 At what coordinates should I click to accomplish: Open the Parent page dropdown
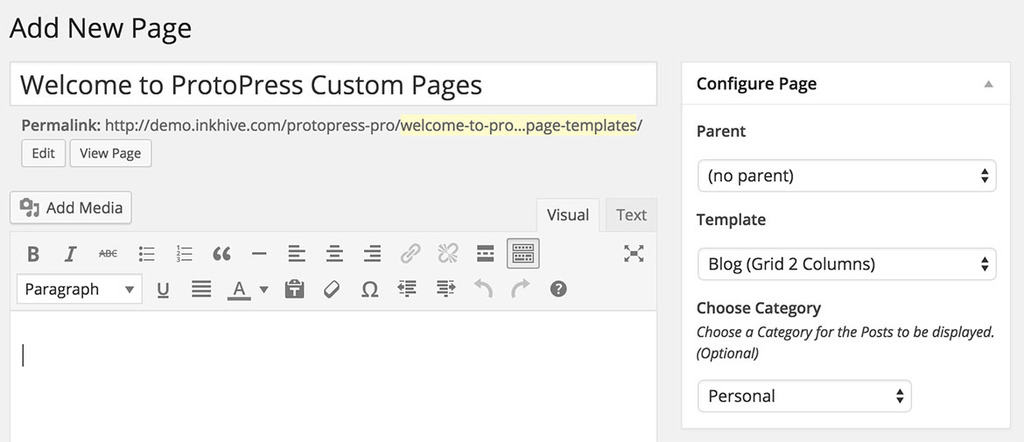847,176
